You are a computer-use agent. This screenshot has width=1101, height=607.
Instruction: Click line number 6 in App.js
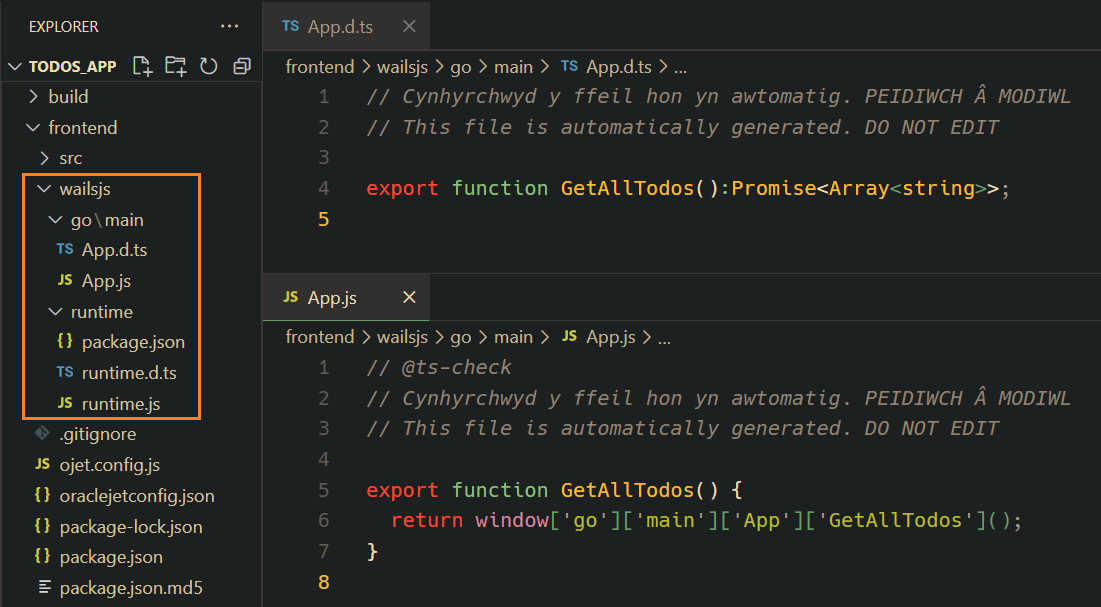point(323,520)
